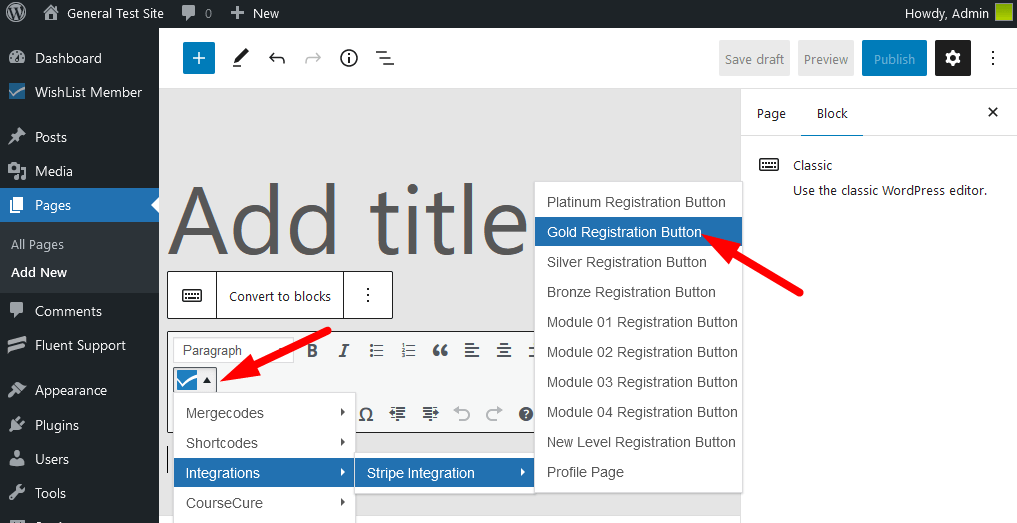
Task: Select Silver Registration Button
Action: [x=638, y=262]
